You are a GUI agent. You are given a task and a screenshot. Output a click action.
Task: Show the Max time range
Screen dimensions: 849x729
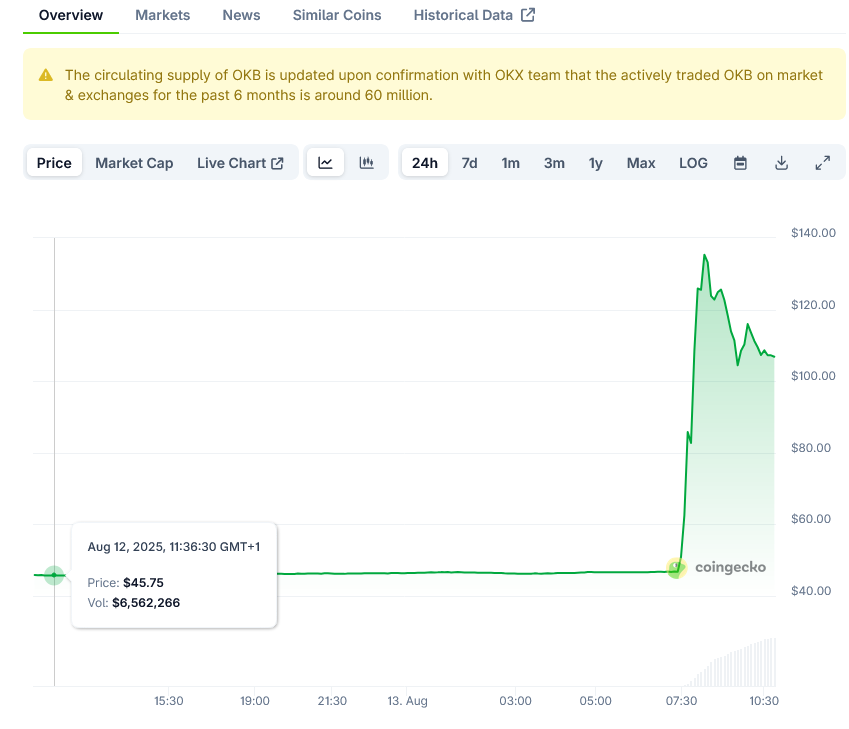[641, 162]
